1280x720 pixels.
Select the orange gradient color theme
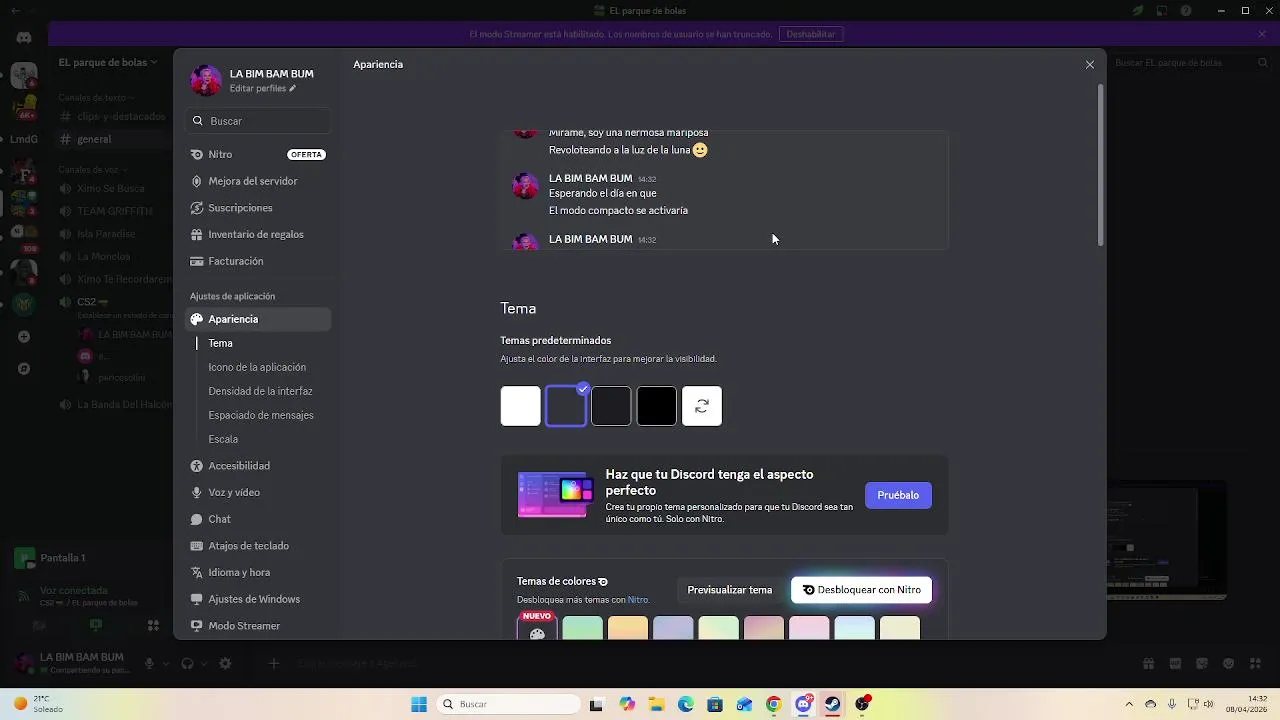pyautogui.click(x=628, y=628)
